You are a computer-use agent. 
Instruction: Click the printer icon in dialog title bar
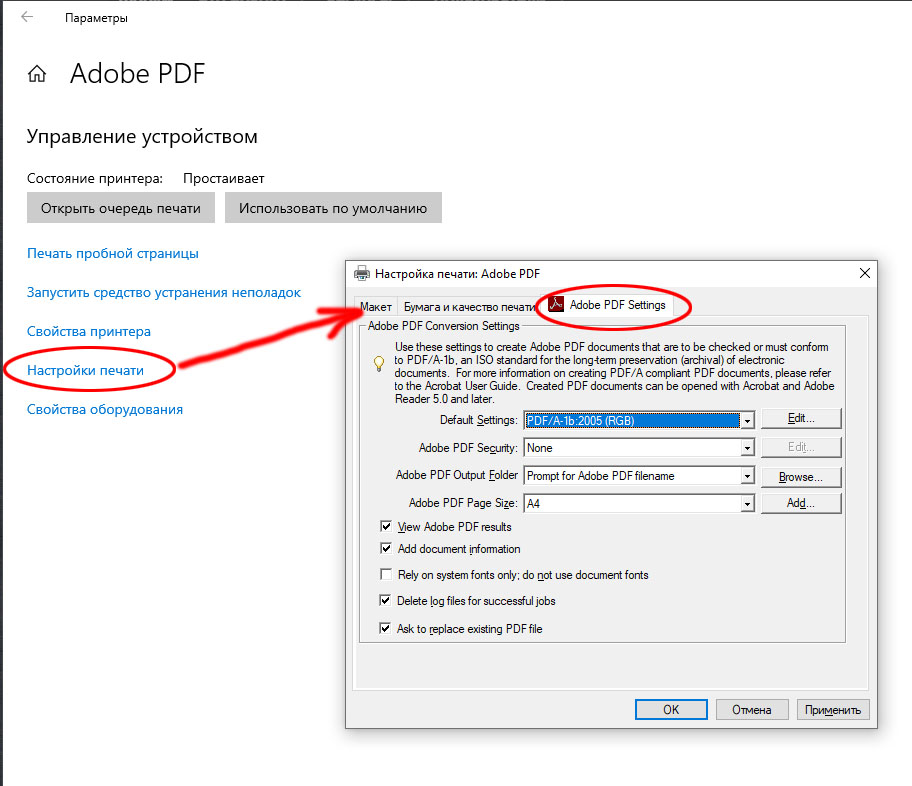(362, 273)
